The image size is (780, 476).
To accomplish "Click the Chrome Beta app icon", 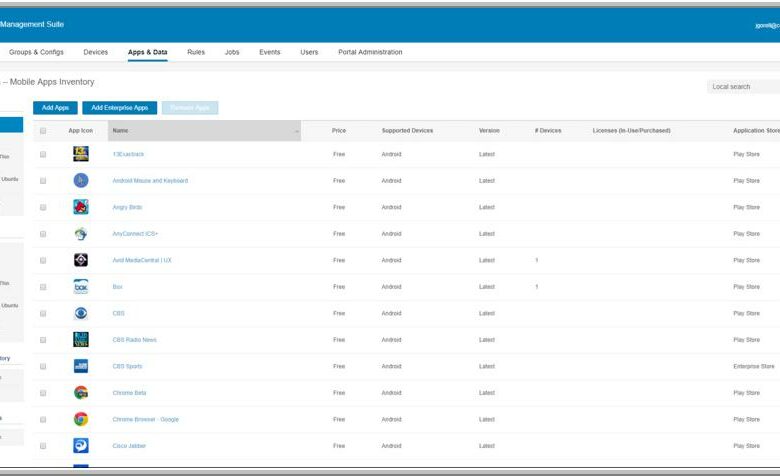I will [81, 393].
